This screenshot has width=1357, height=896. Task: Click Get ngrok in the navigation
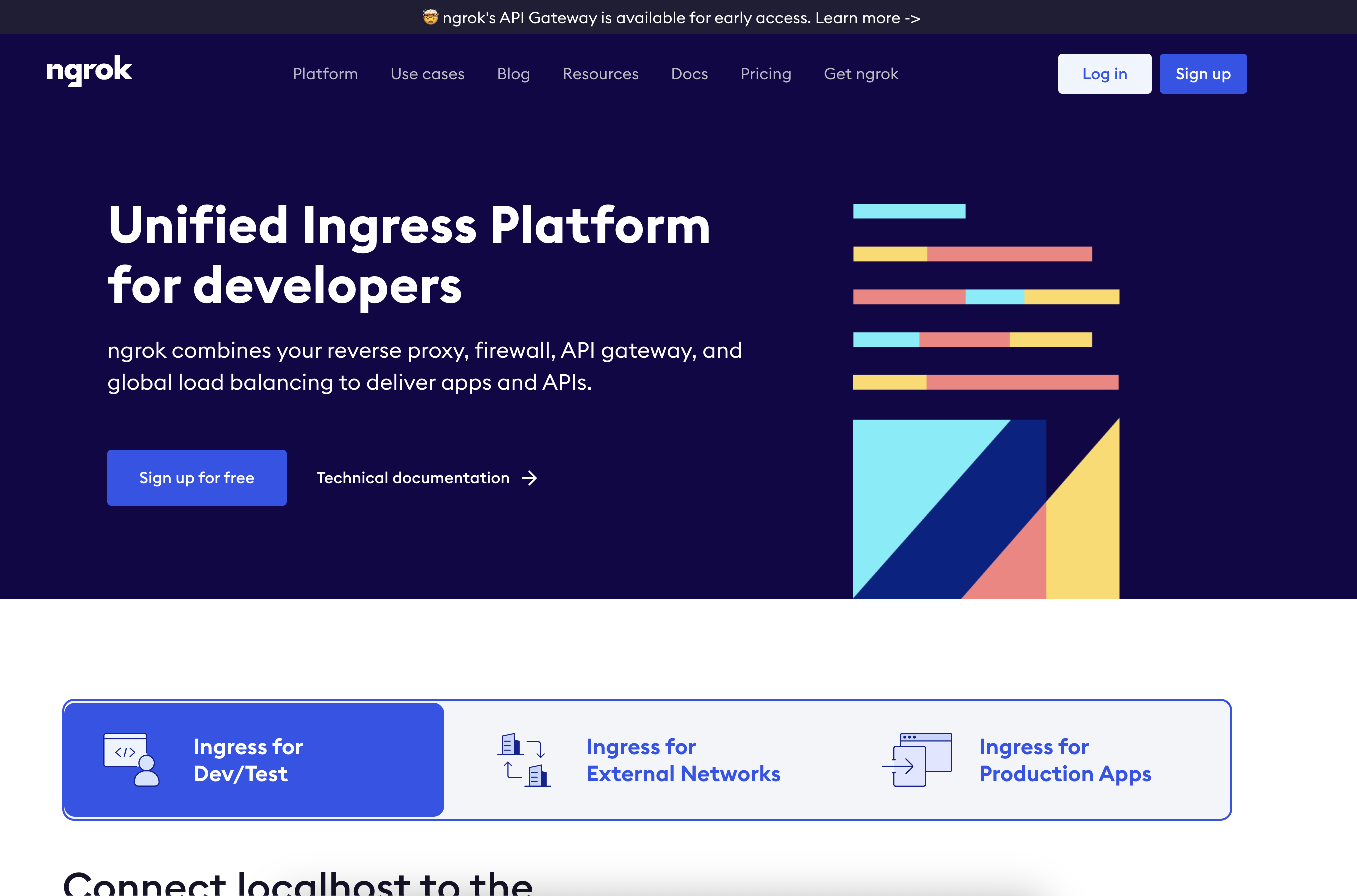coord(861,74)
